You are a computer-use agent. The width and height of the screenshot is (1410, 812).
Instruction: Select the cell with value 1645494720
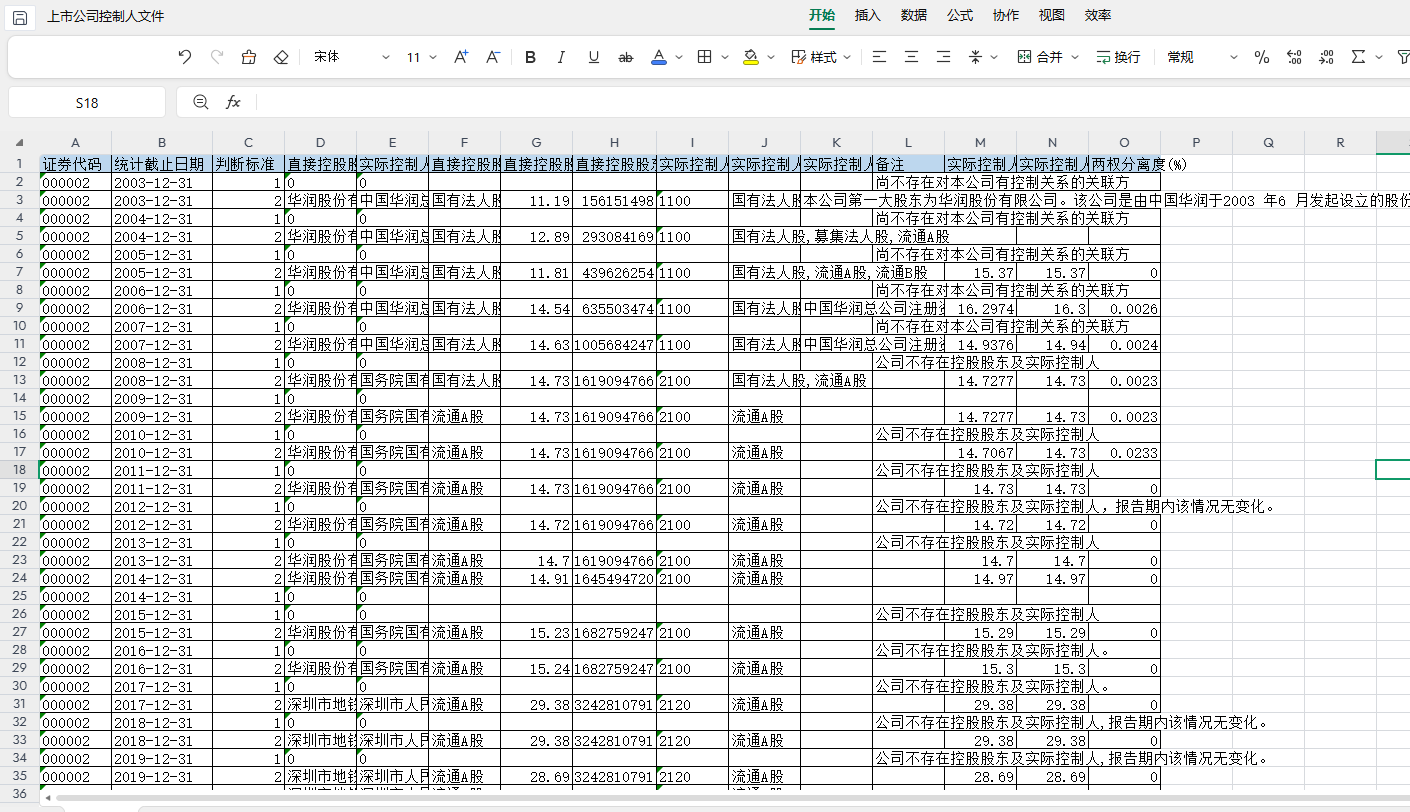point(615,578)
